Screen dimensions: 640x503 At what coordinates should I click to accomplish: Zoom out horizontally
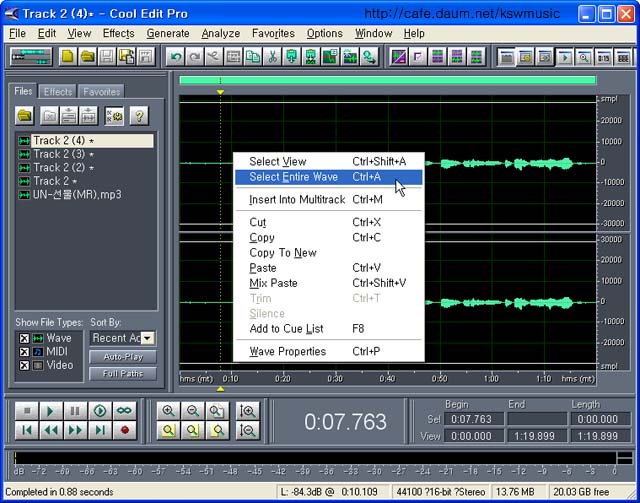(x=193, y=411)
